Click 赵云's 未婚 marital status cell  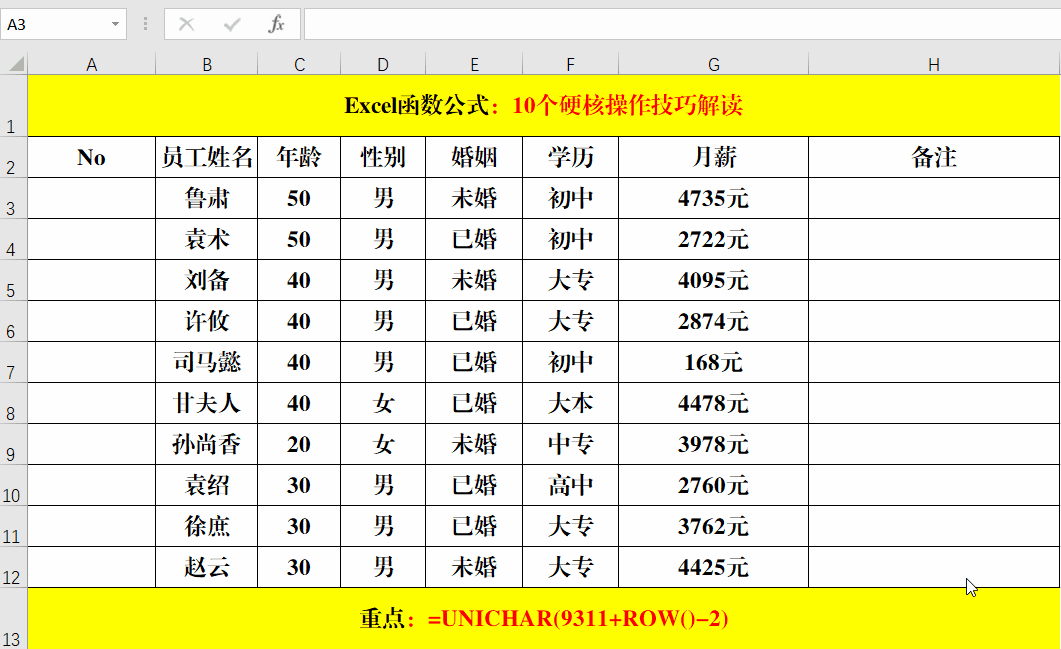tap(473, 566)
